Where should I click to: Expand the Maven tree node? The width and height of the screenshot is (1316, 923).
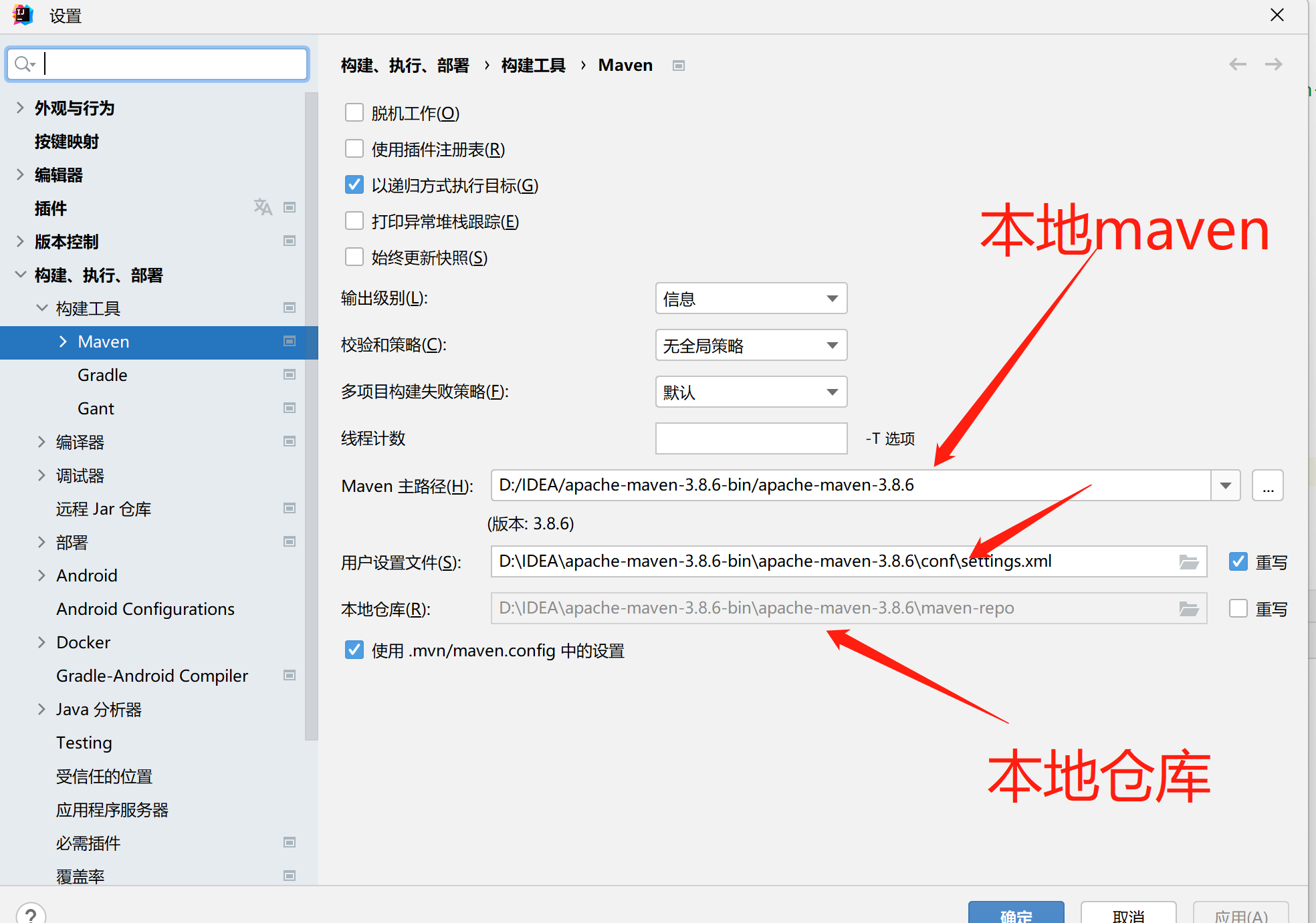click(63, 342)
